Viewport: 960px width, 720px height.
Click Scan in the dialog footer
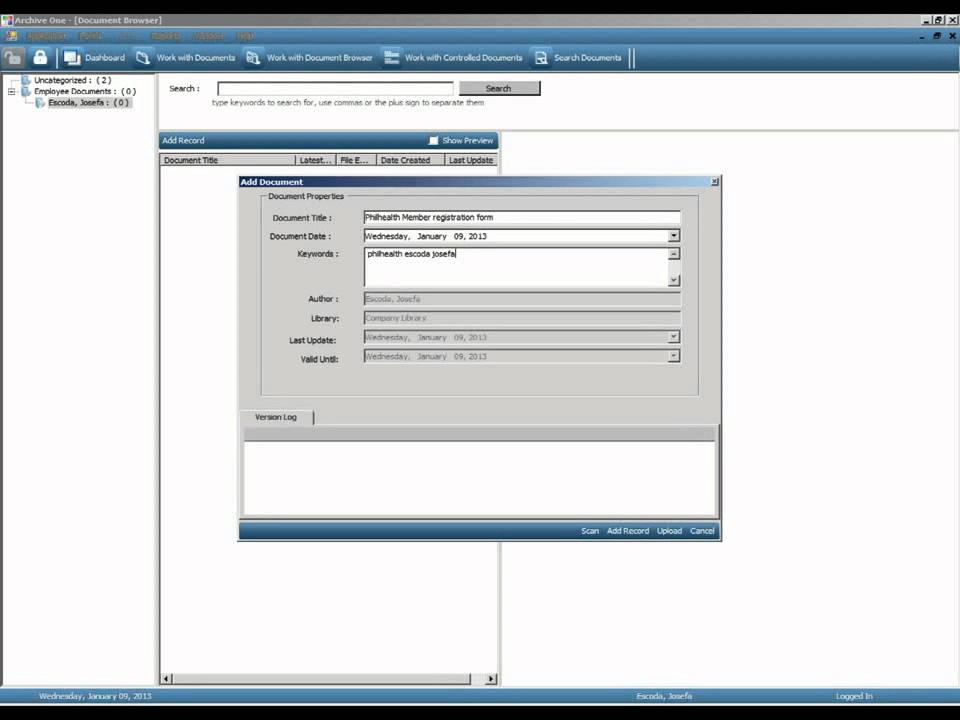pos(590,531)
